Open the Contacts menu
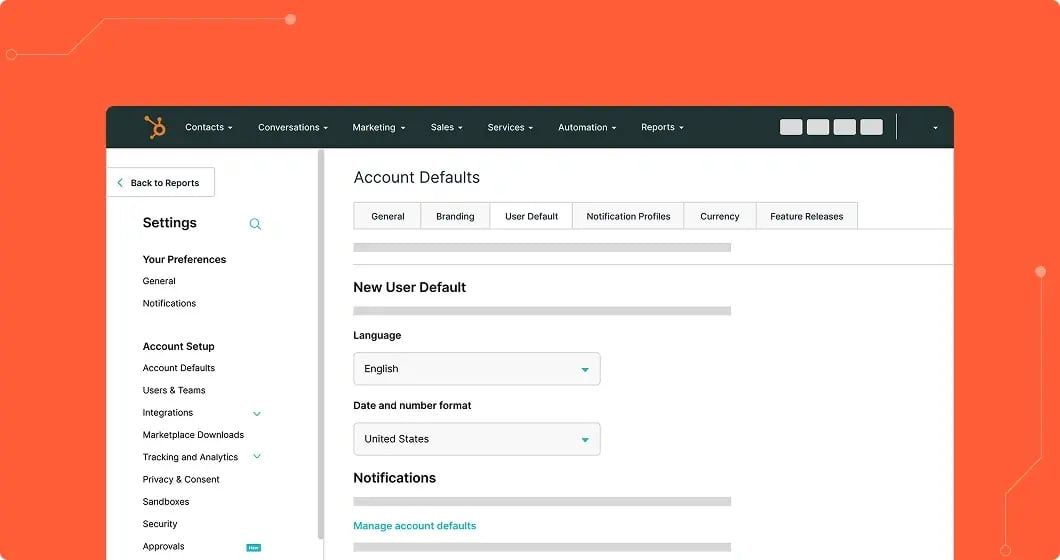This screenshot has width=1060, height=560. pos(208,128)
